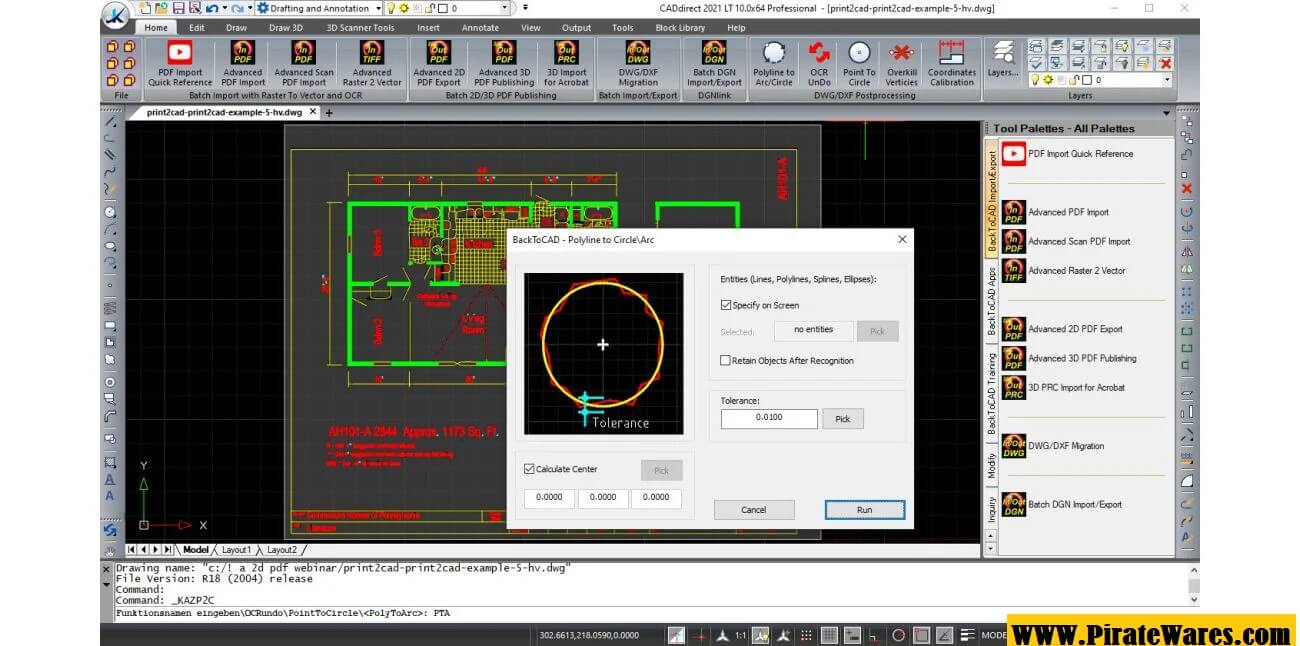
Task: Select Advanced Raster 2 Vector ribbon tool
Action: pyautogui.click(x=372, y=63)
